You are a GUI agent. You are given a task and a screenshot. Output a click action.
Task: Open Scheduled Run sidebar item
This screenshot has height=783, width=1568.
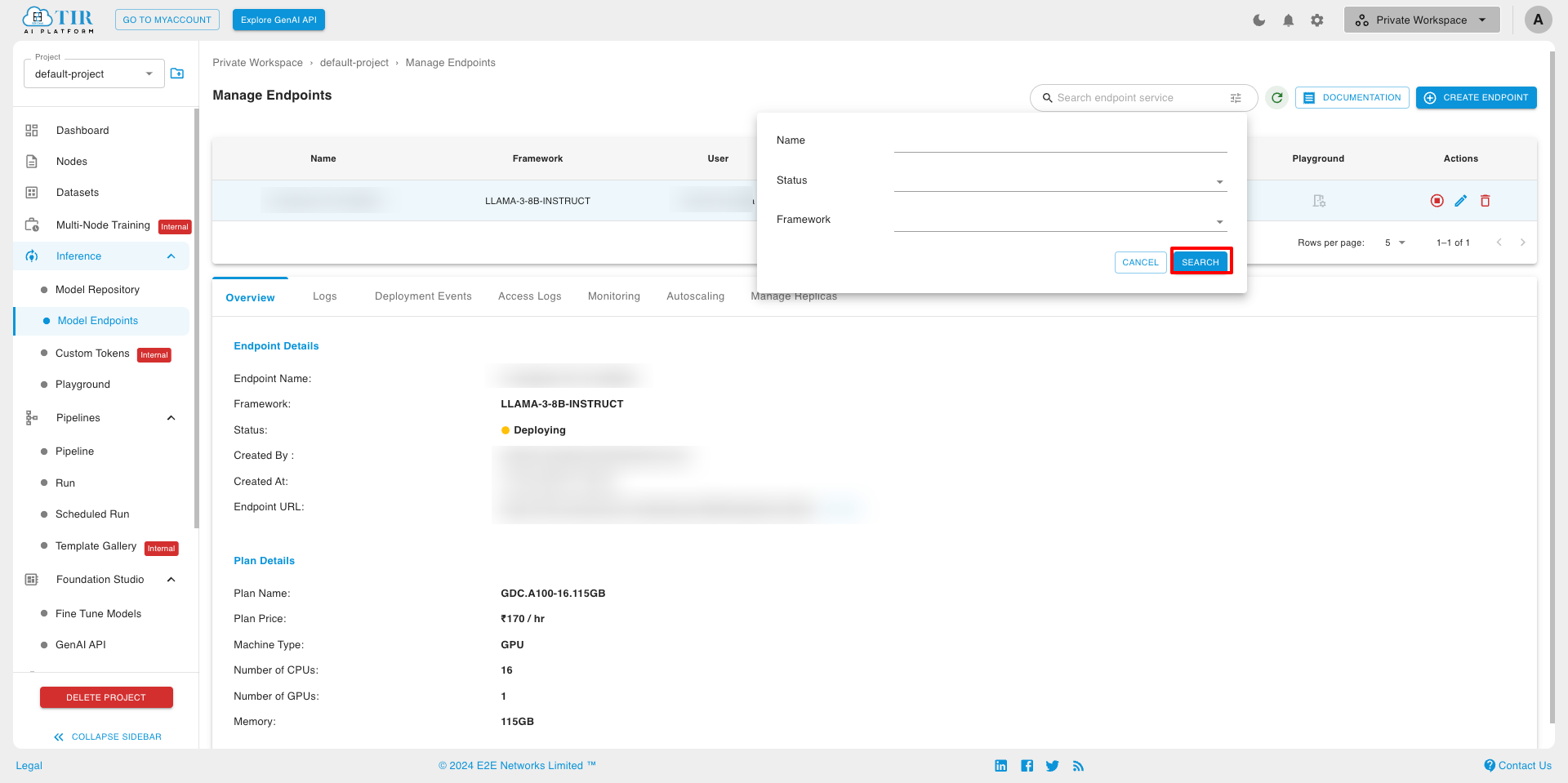click(92, 514)
